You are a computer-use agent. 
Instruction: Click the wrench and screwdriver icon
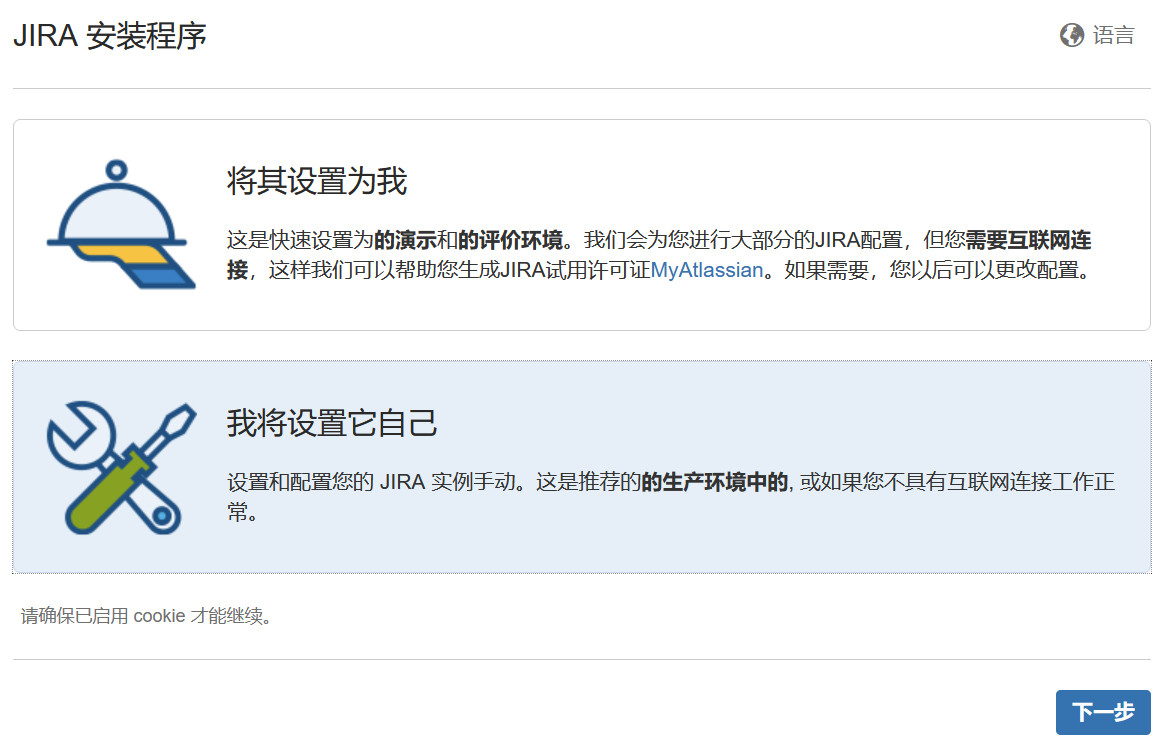(x=121, y=468)
